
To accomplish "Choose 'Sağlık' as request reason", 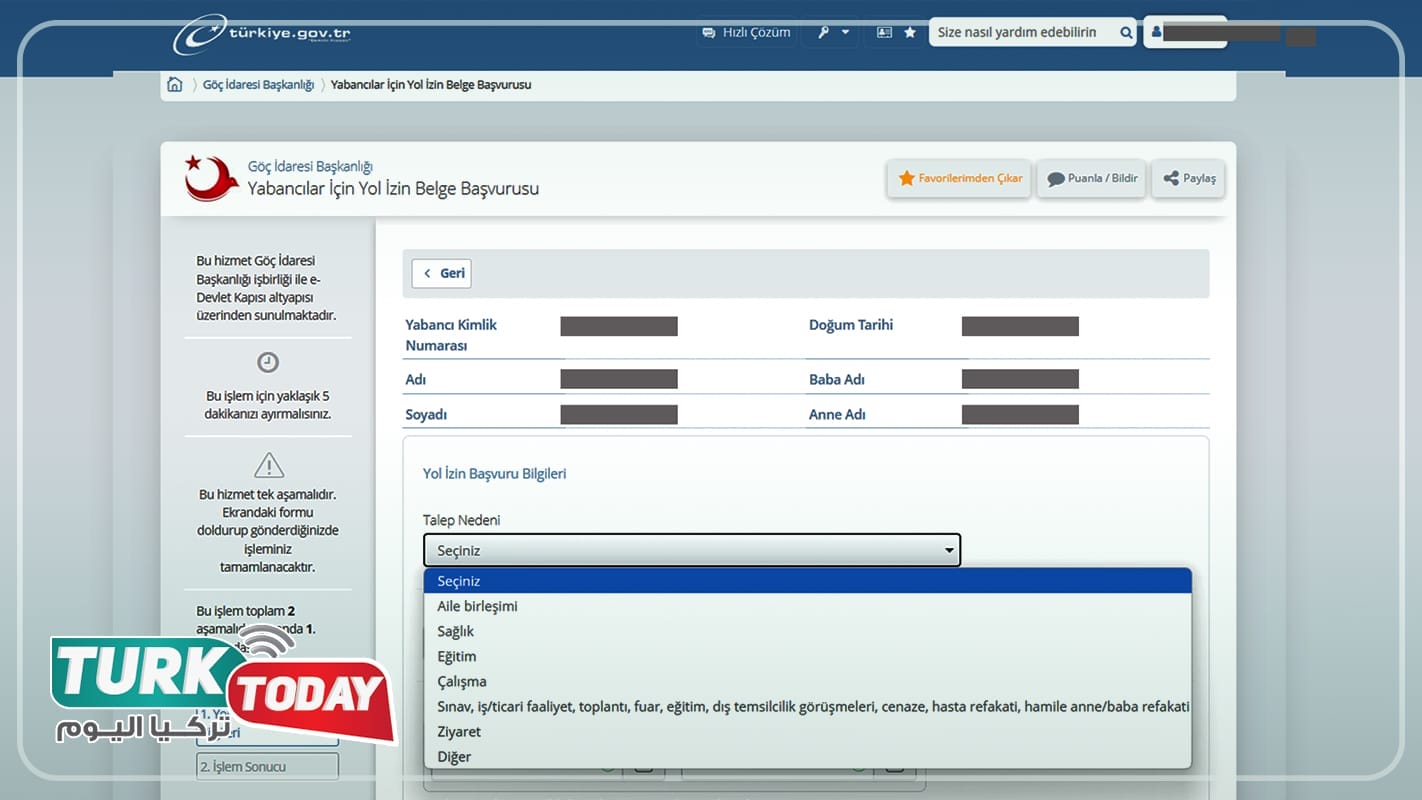I will click(x=455, y=631).
